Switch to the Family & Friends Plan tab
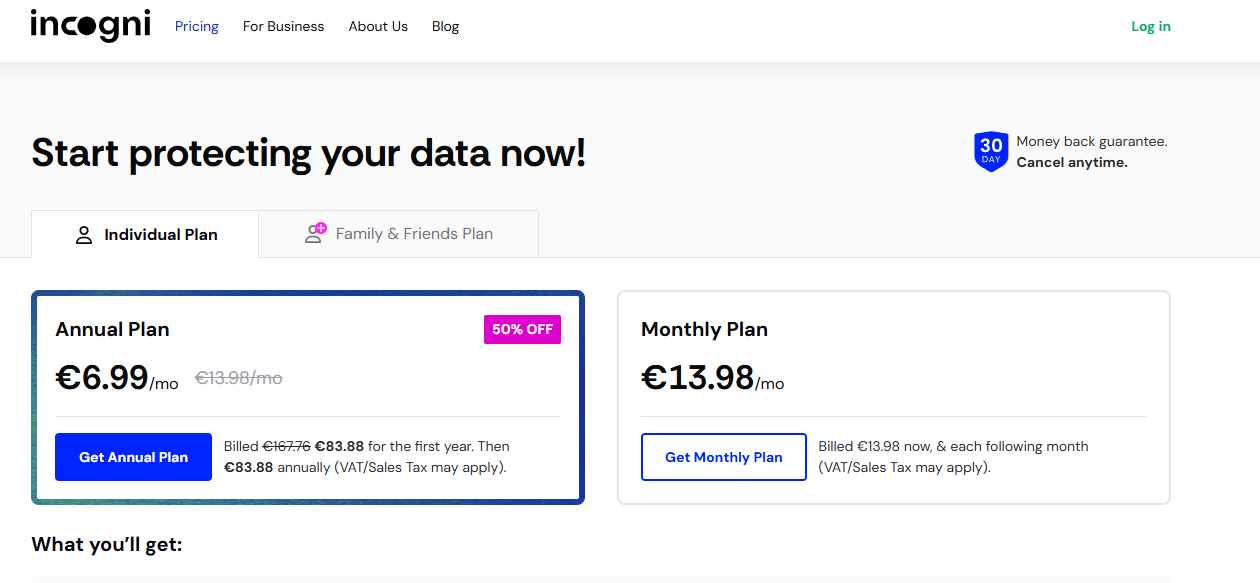 pyautogui.click(x=398, y=233)
